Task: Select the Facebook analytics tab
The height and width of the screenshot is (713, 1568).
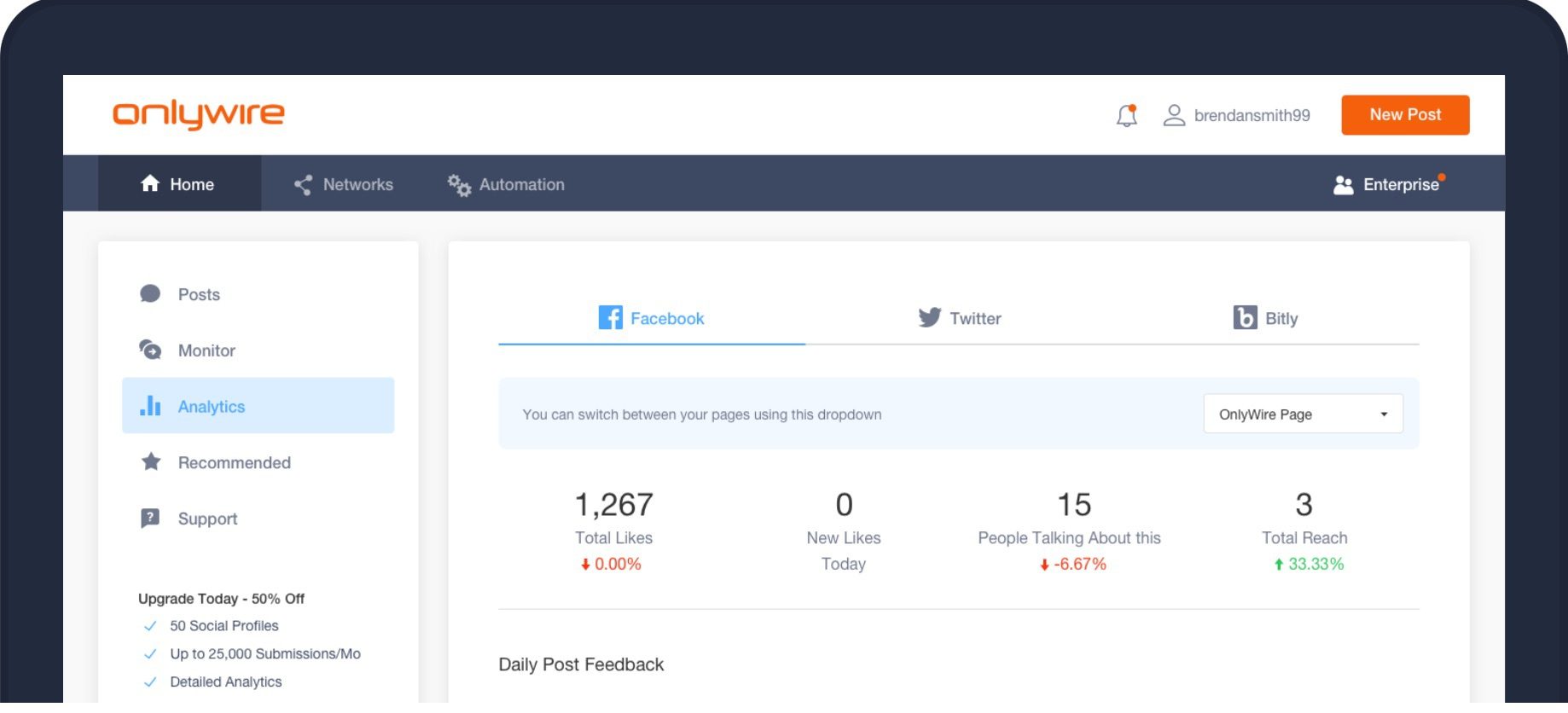Action: pos(652,318)
